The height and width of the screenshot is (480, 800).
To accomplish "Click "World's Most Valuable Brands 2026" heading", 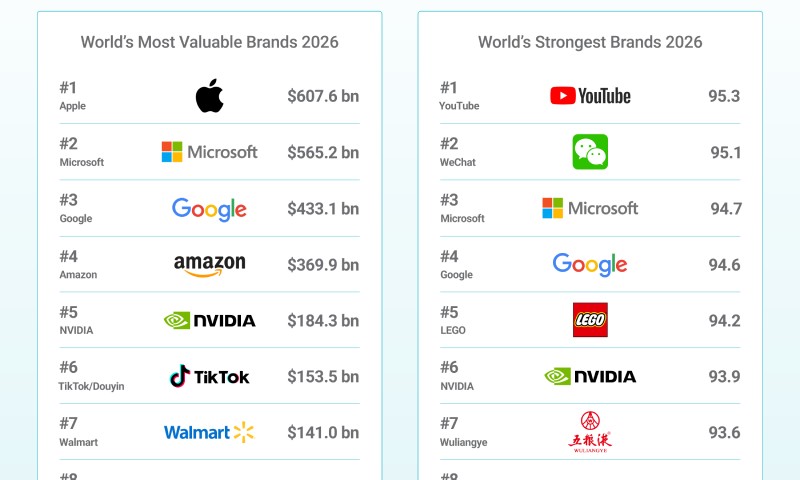I will pyautogui.click(x=209, y=42).
